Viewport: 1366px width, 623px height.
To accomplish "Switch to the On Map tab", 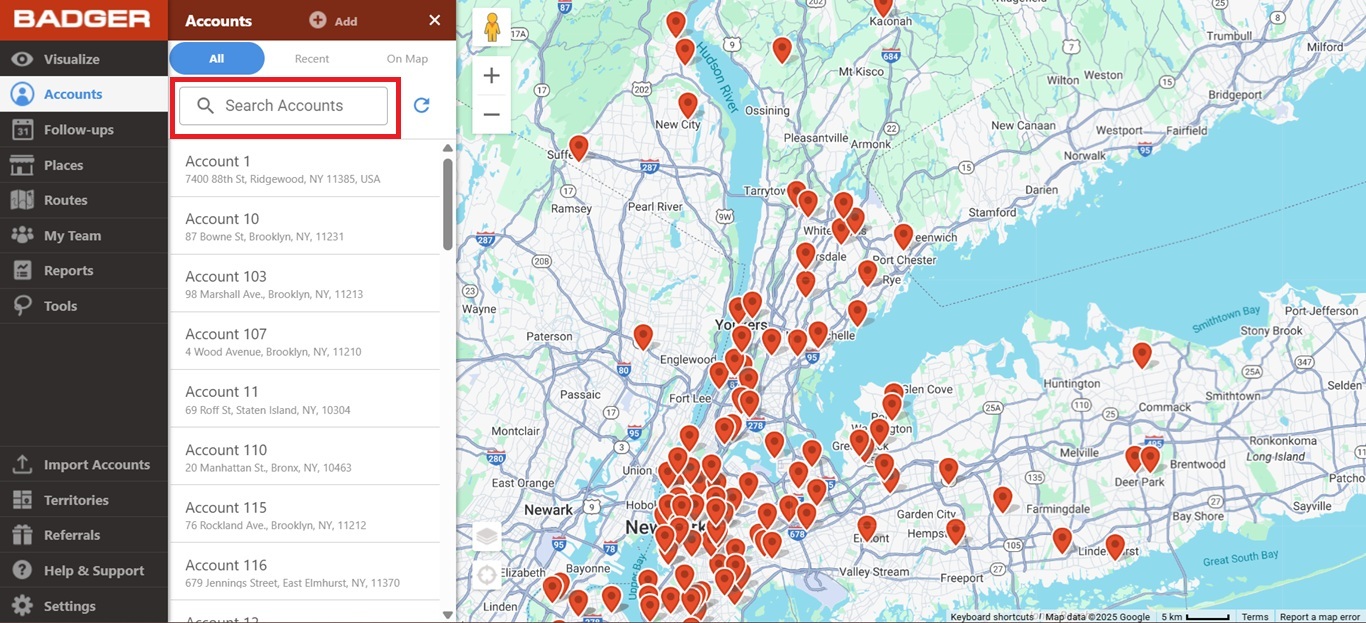I will point(407,59).
